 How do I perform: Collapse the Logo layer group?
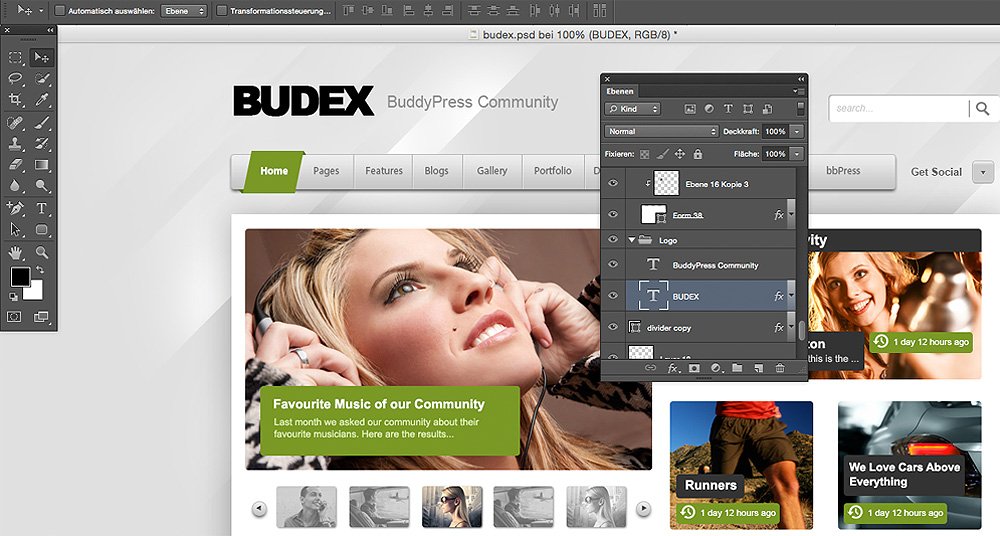coord(632,240)
